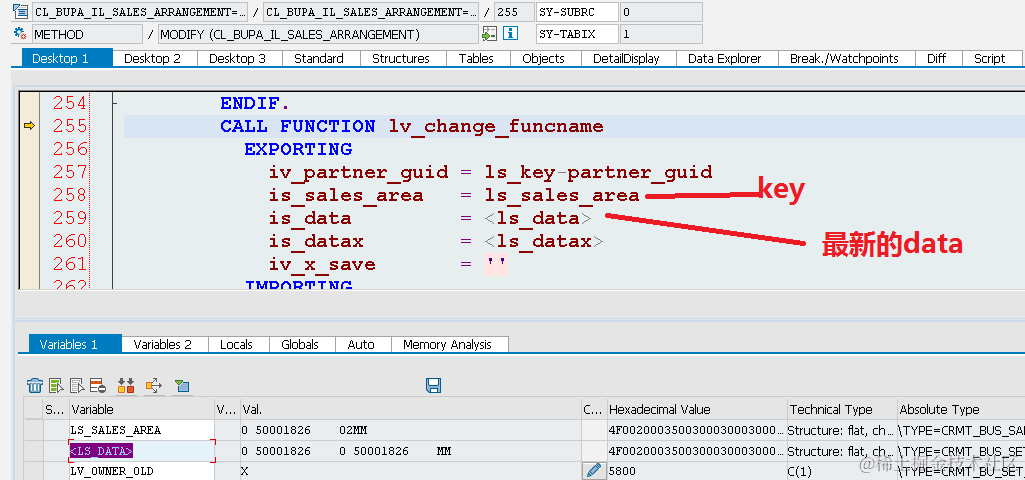Screen dimensions: 1025x480
Task: Switch to the Break./Watchpoints tab
Action: pos(844,58)
